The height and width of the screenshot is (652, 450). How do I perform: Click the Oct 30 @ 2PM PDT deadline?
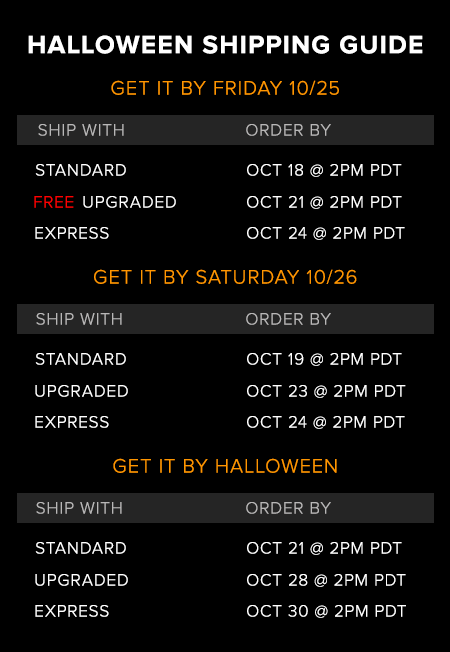[x=326, y=611]
